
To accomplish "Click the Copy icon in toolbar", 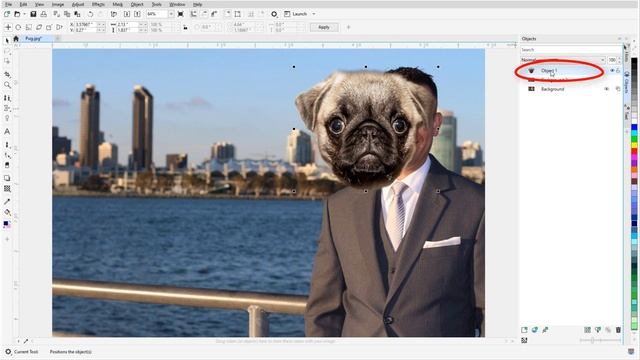I will coord(67,14).
